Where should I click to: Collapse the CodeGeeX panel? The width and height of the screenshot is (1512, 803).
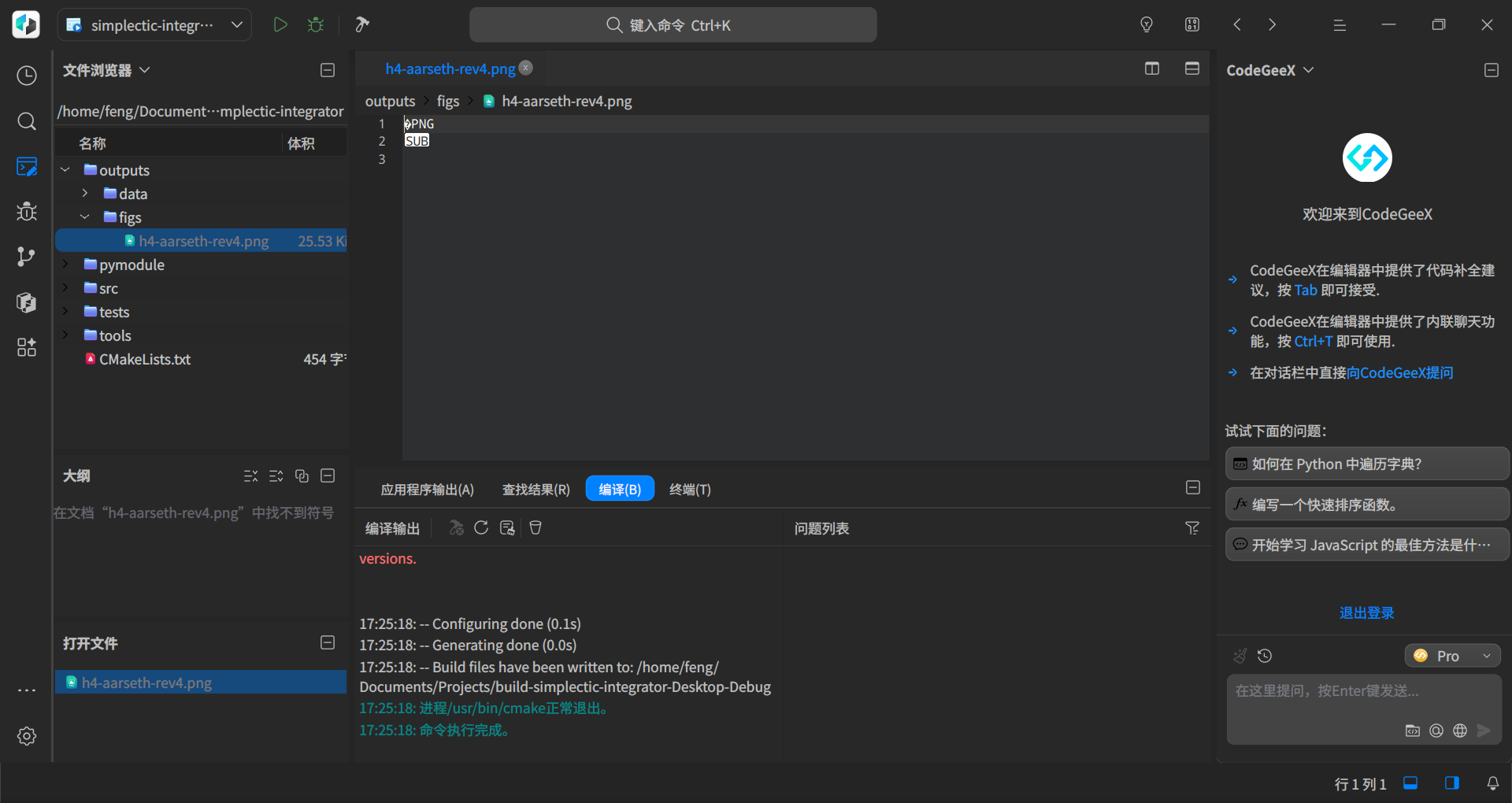coord(1492,70)
